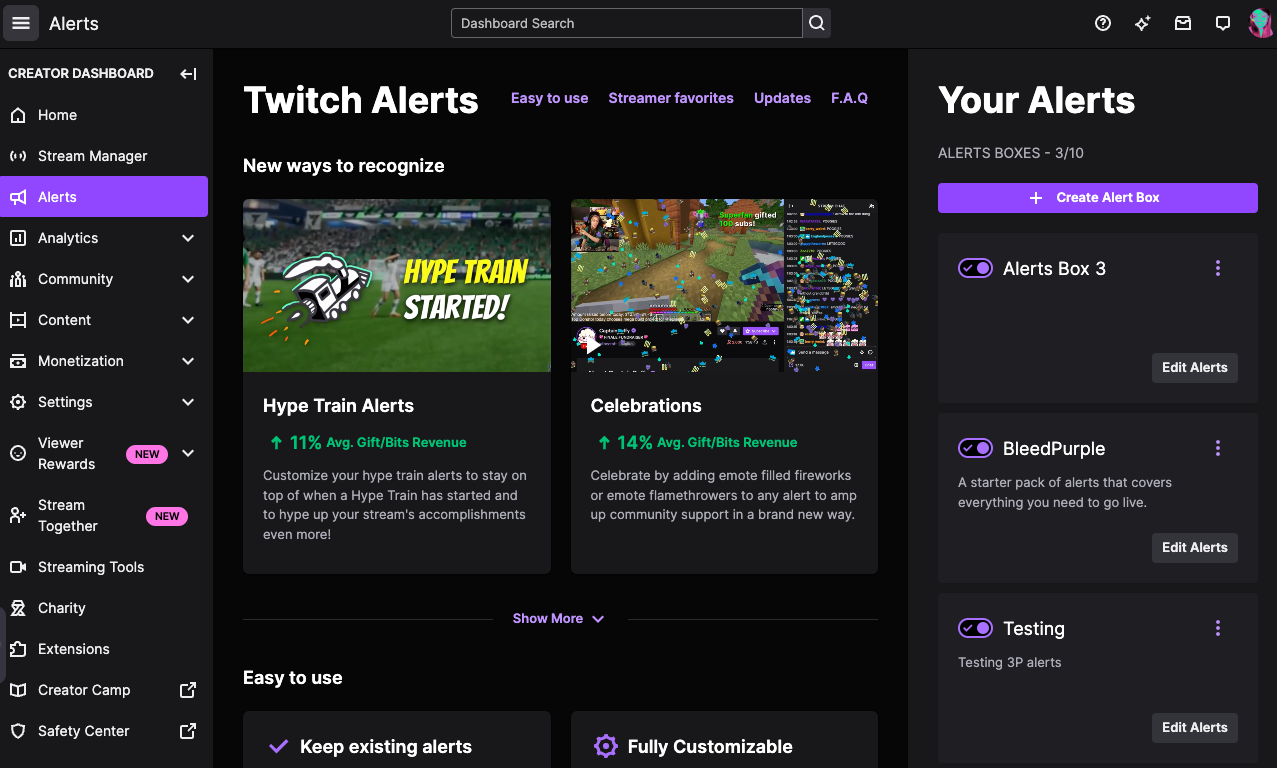Expand the Analytics submenu chevron
Image resolution: width=1277 pixels, height=768 pixels.
click(x=188, y=238)
